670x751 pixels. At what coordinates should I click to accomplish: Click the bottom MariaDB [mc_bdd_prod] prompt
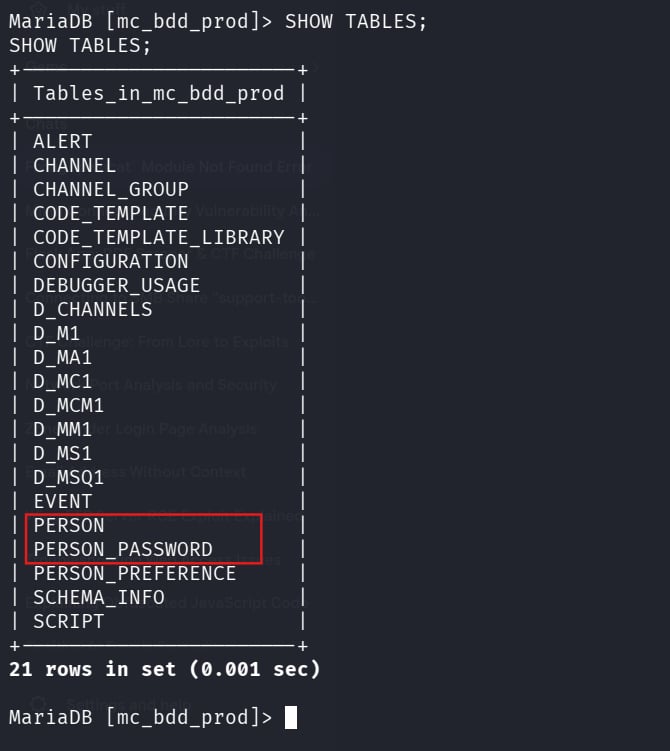point(140,717)
